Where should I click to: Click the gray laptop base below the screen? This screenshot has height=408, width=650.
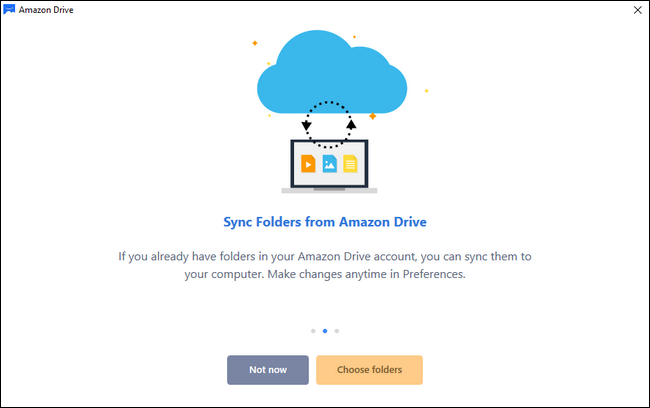[x=329, y=189]
